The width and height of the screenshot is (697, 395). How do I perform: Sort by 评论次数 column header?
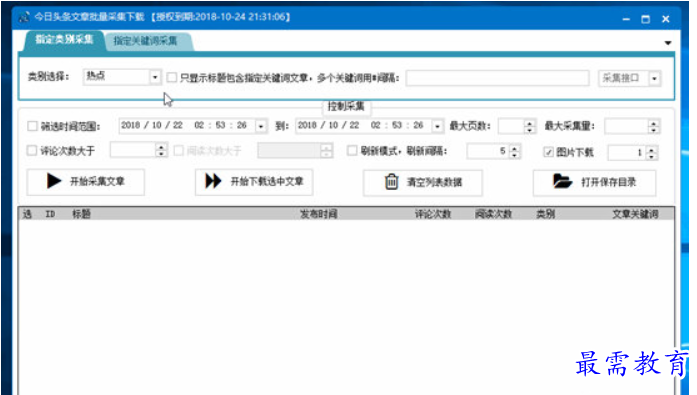click(x=433, y=214)
